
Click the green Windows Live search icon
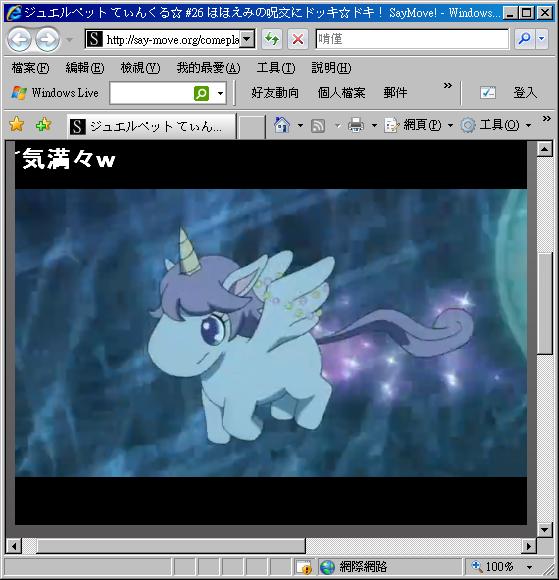coord(201,93)
